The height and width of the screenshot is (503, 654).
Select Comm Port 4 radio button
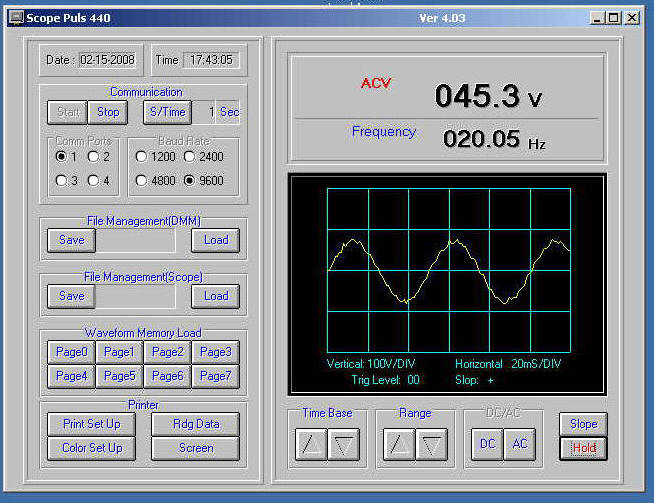coord(93,181)
